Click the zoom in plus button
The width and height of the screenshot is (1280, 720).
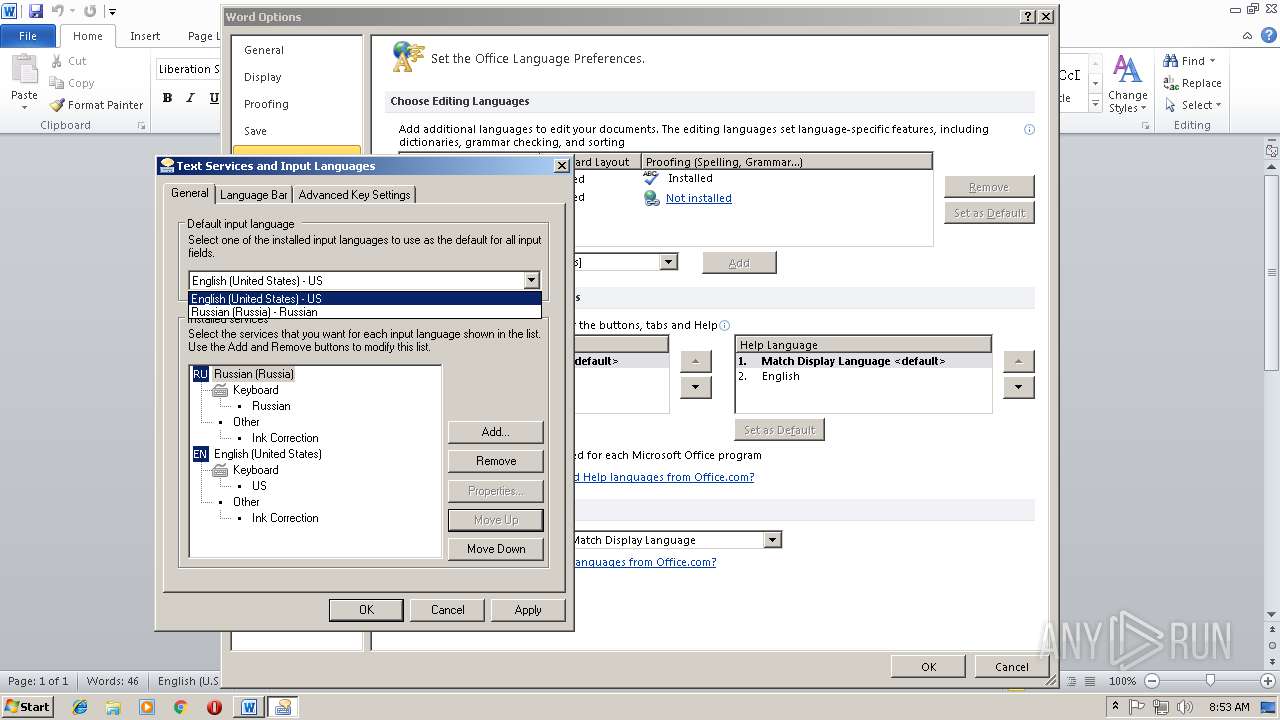pyautogui.click(x=1269, y=681)
